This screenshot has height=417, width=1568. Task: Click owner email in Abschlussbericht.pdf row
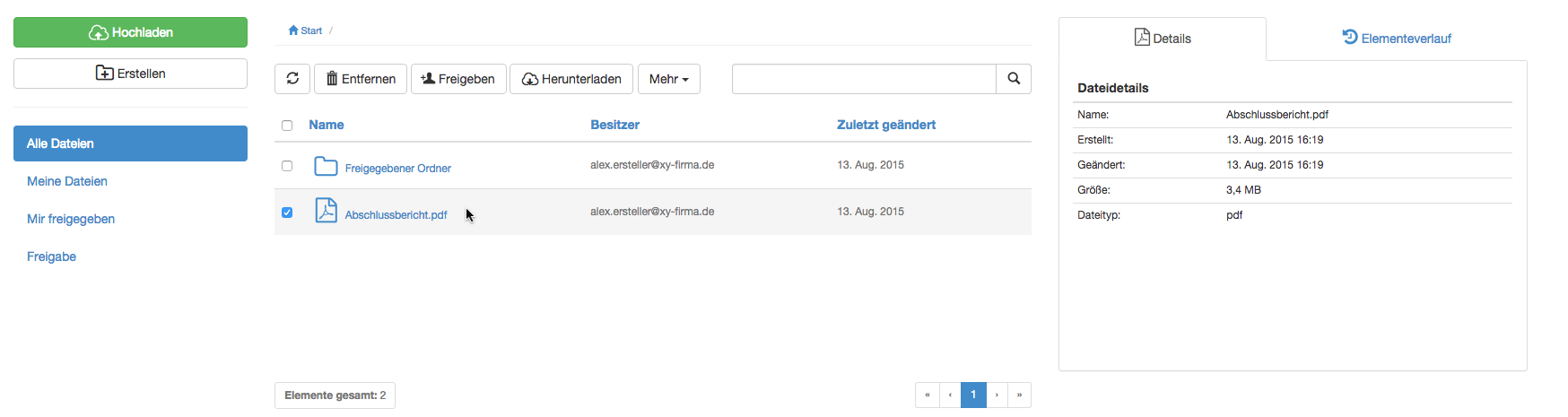[x=652, y=212]
